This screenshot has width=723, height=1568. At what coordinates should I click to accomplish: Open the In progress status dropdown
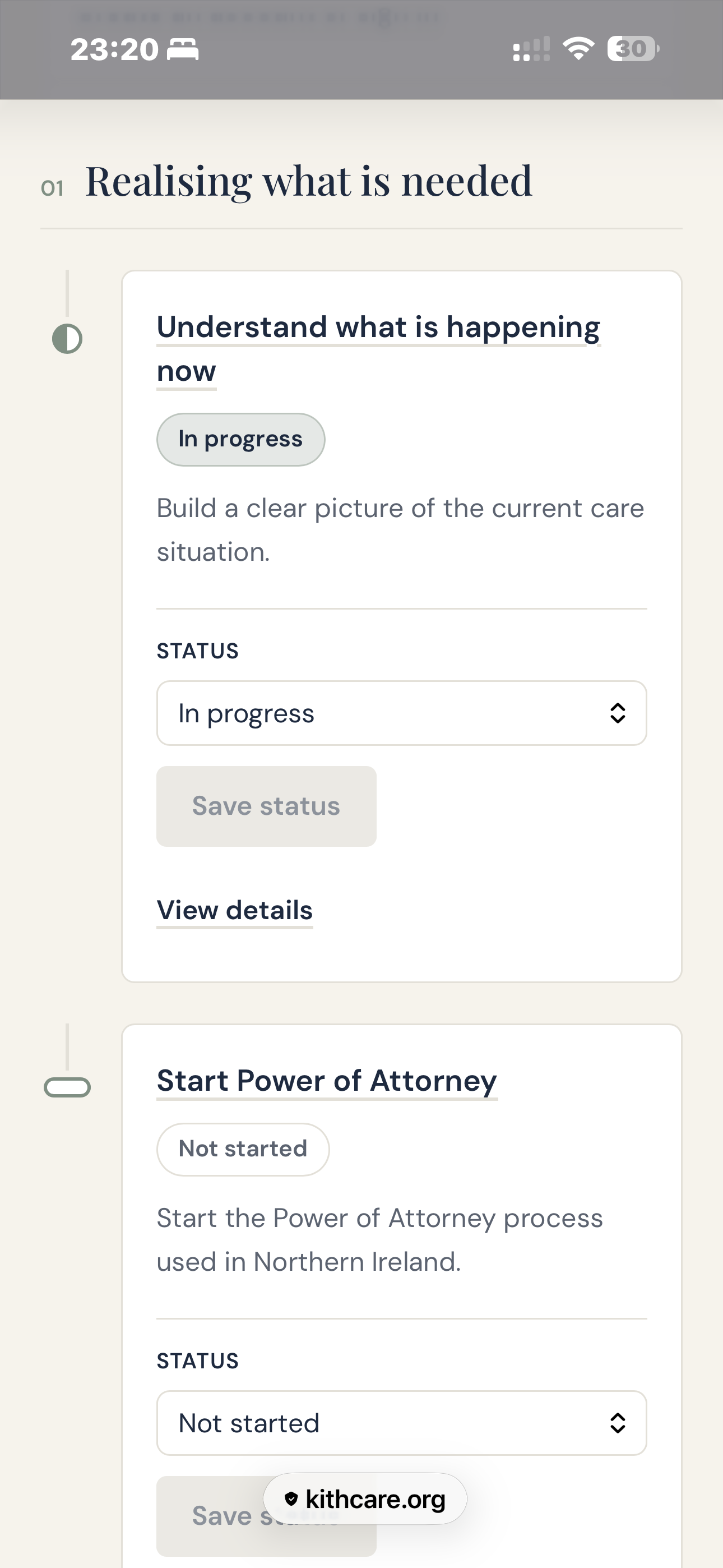click(402, 713)
